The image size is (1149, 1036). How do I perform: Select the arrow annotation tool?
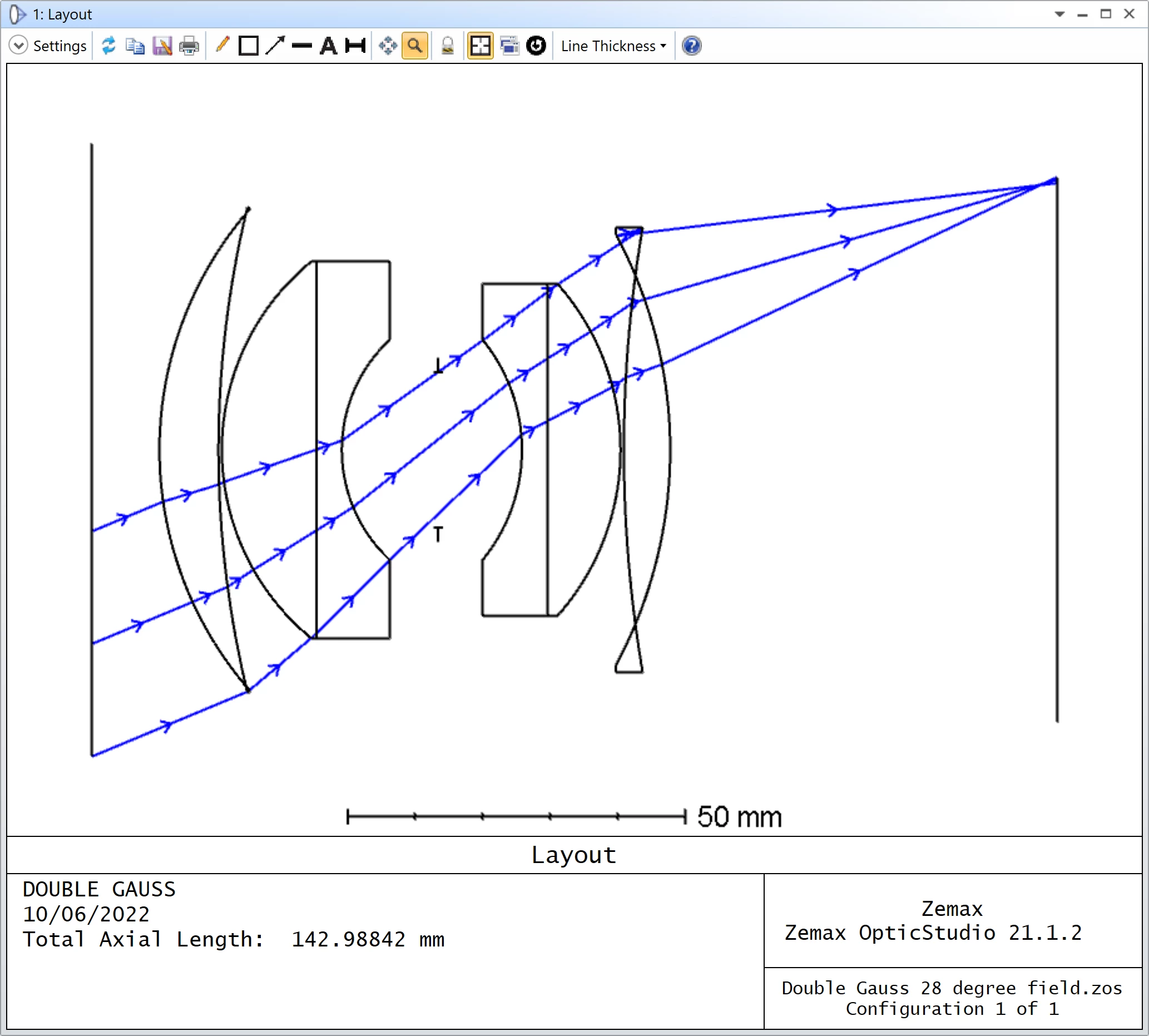click(x=276, y=46)
